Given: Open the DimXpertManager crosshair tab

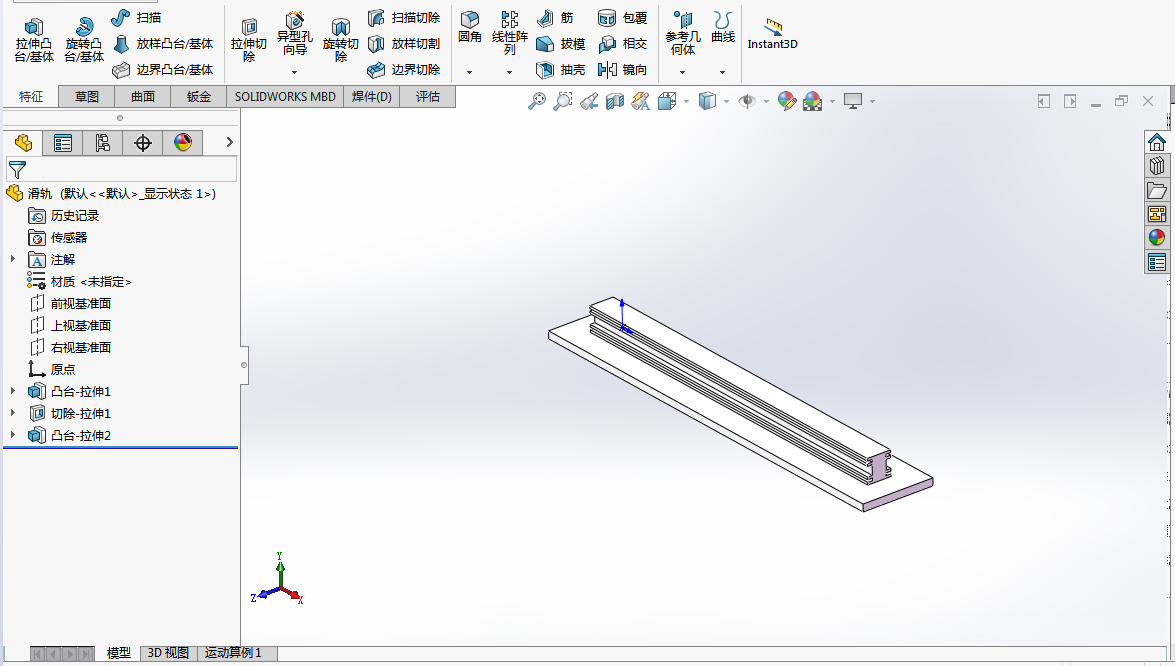Looking at the screenshot, I should 142,142.
